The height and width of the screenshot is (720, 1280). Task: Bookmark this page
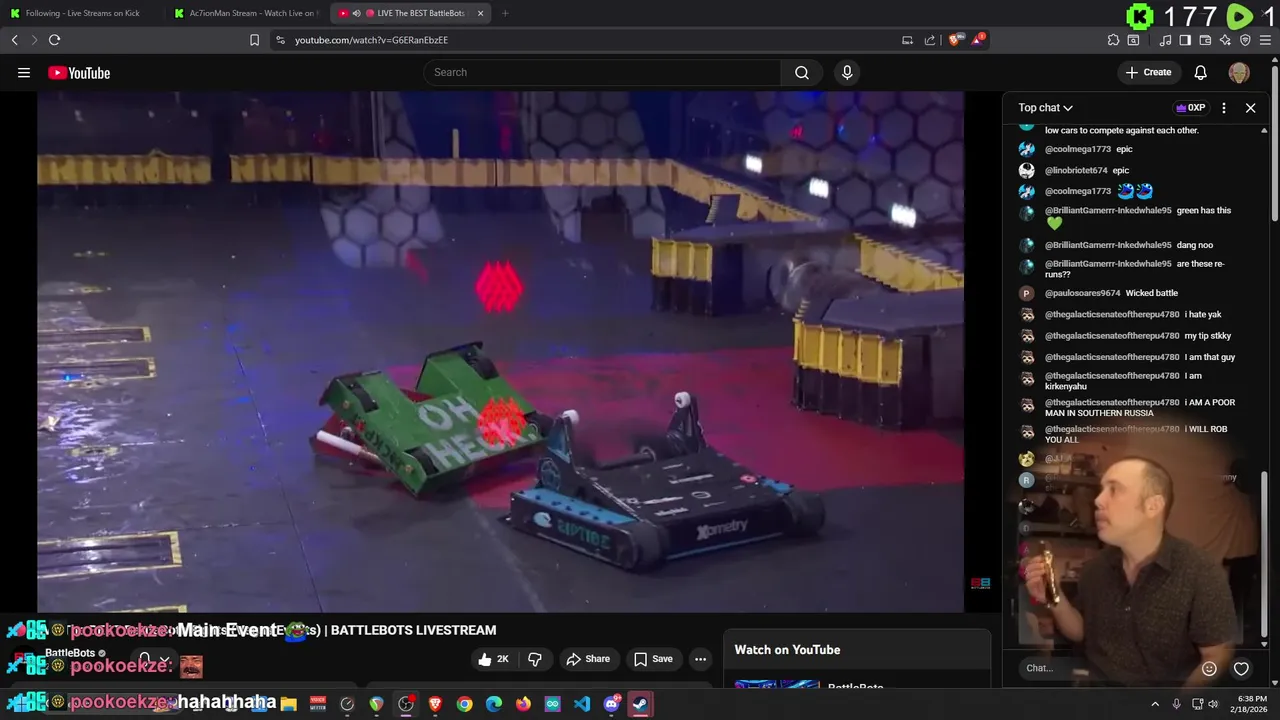(254, 40)
